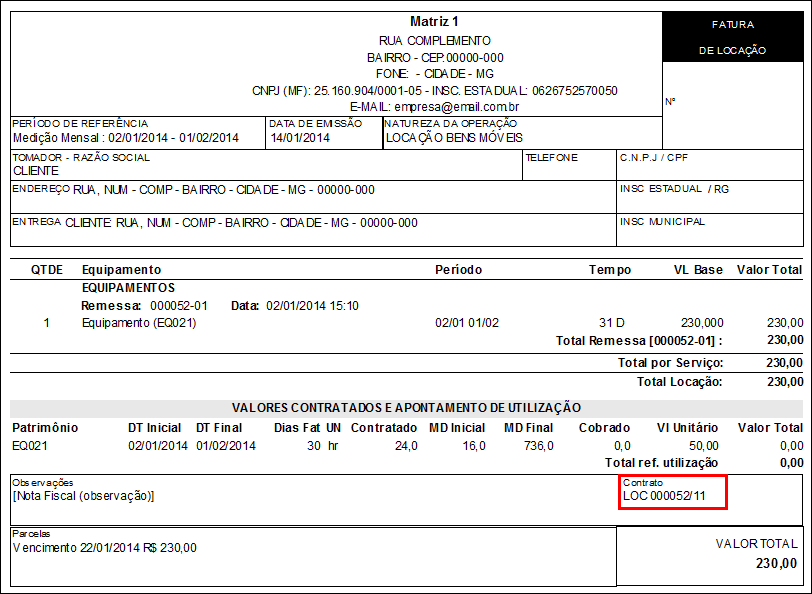This screenshot has height=594, width=812.
Task: Click the 'DT Inicial' column header
Action: click(x=154, y=428)
